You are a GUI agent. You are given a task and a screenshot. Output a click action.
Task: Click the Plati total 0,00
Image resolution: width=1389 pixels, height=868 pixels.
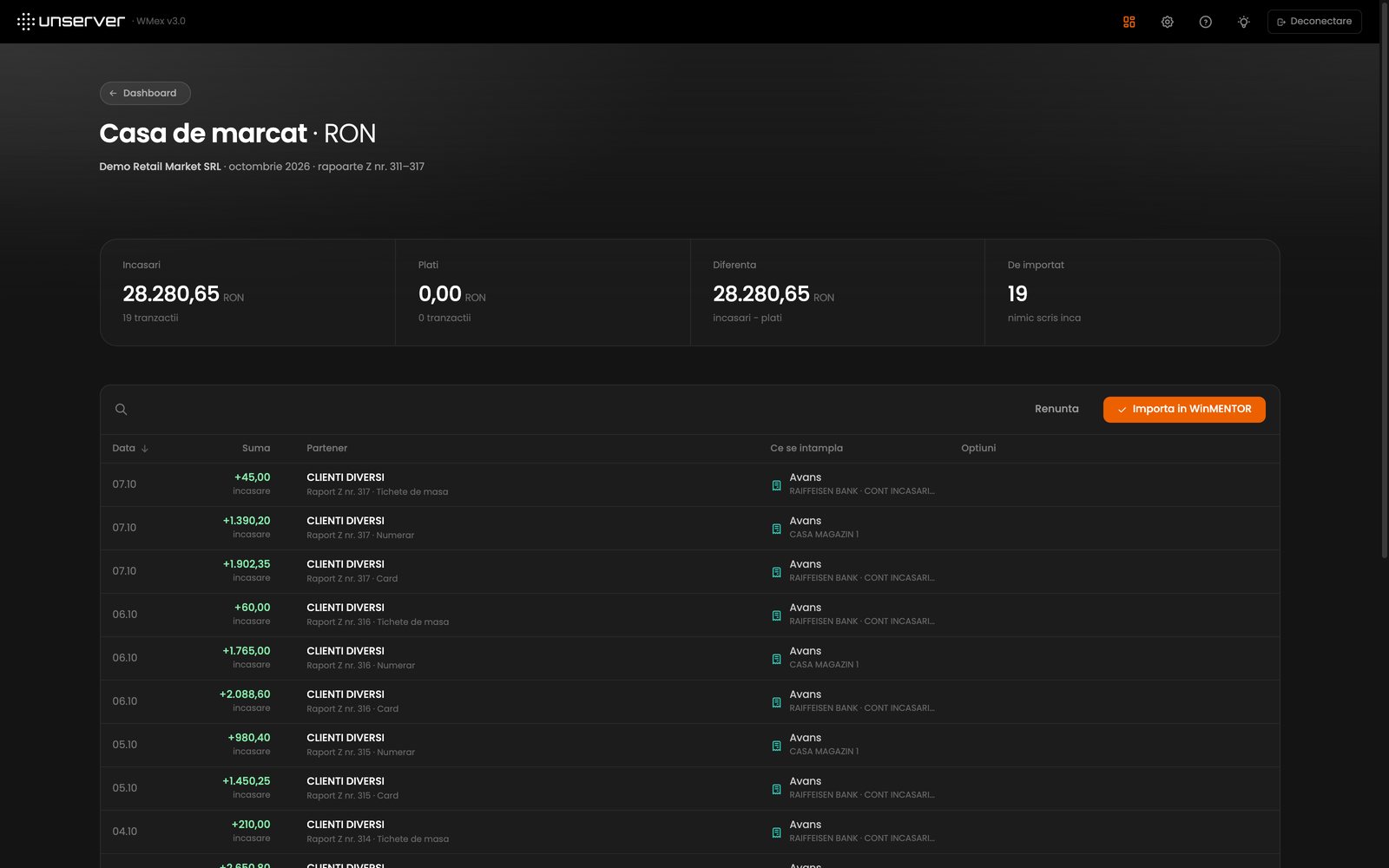click(x=440, y=294)
